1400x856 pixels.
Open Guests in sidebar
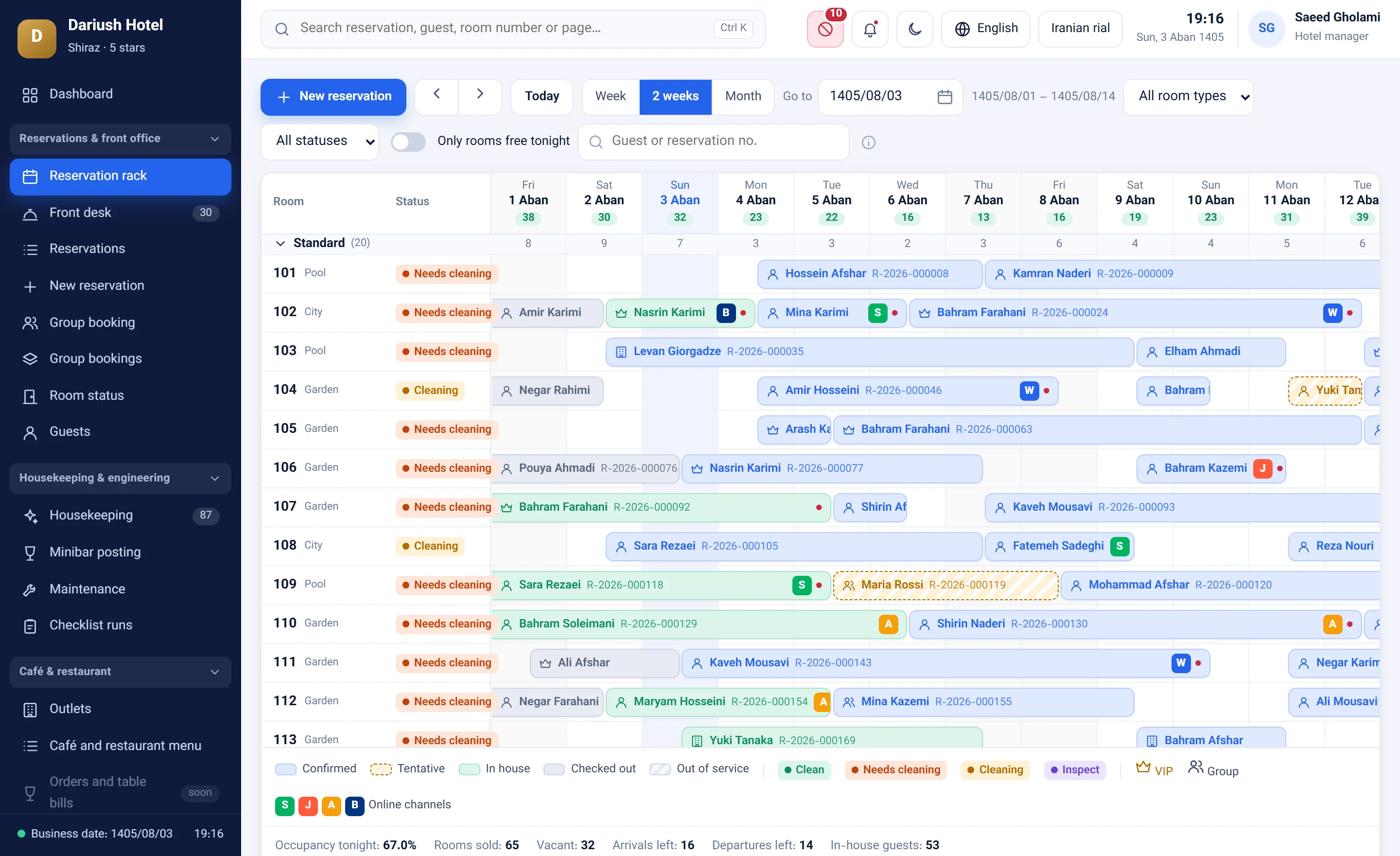click(x=121, y=432)
